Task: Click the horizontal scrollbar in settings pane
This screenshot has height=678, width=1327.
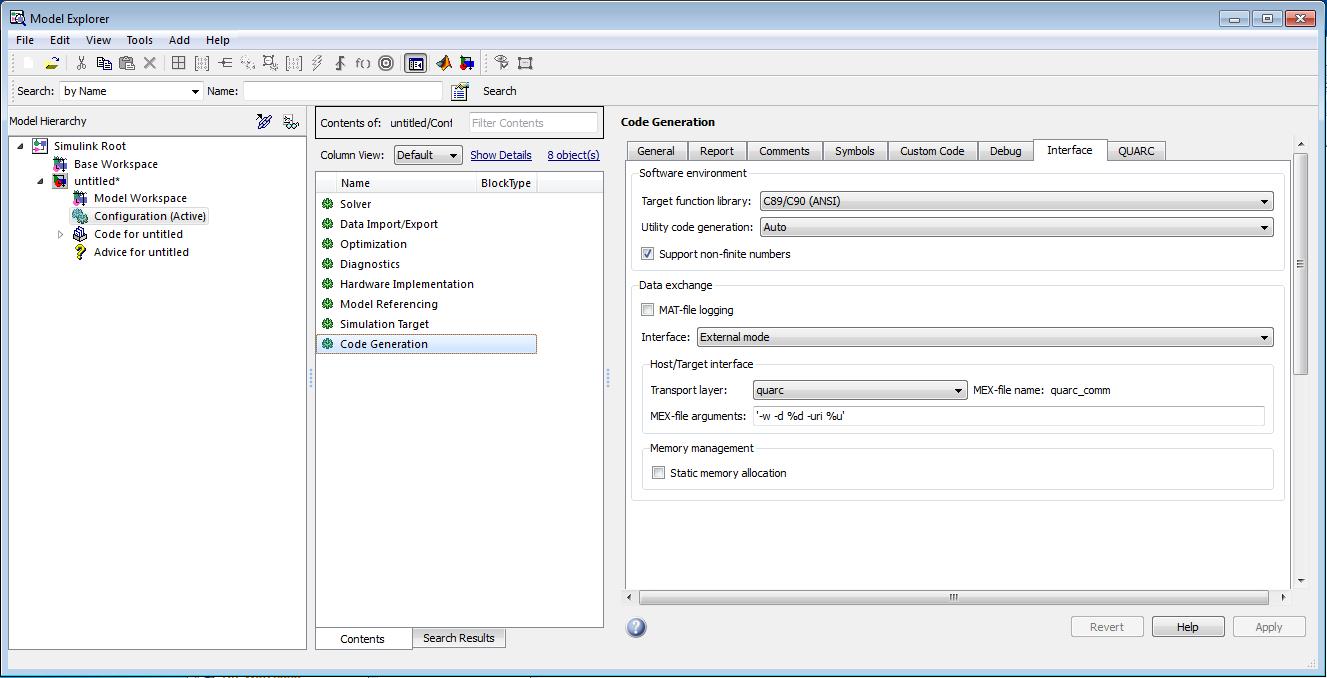Action: pos(955,597)
